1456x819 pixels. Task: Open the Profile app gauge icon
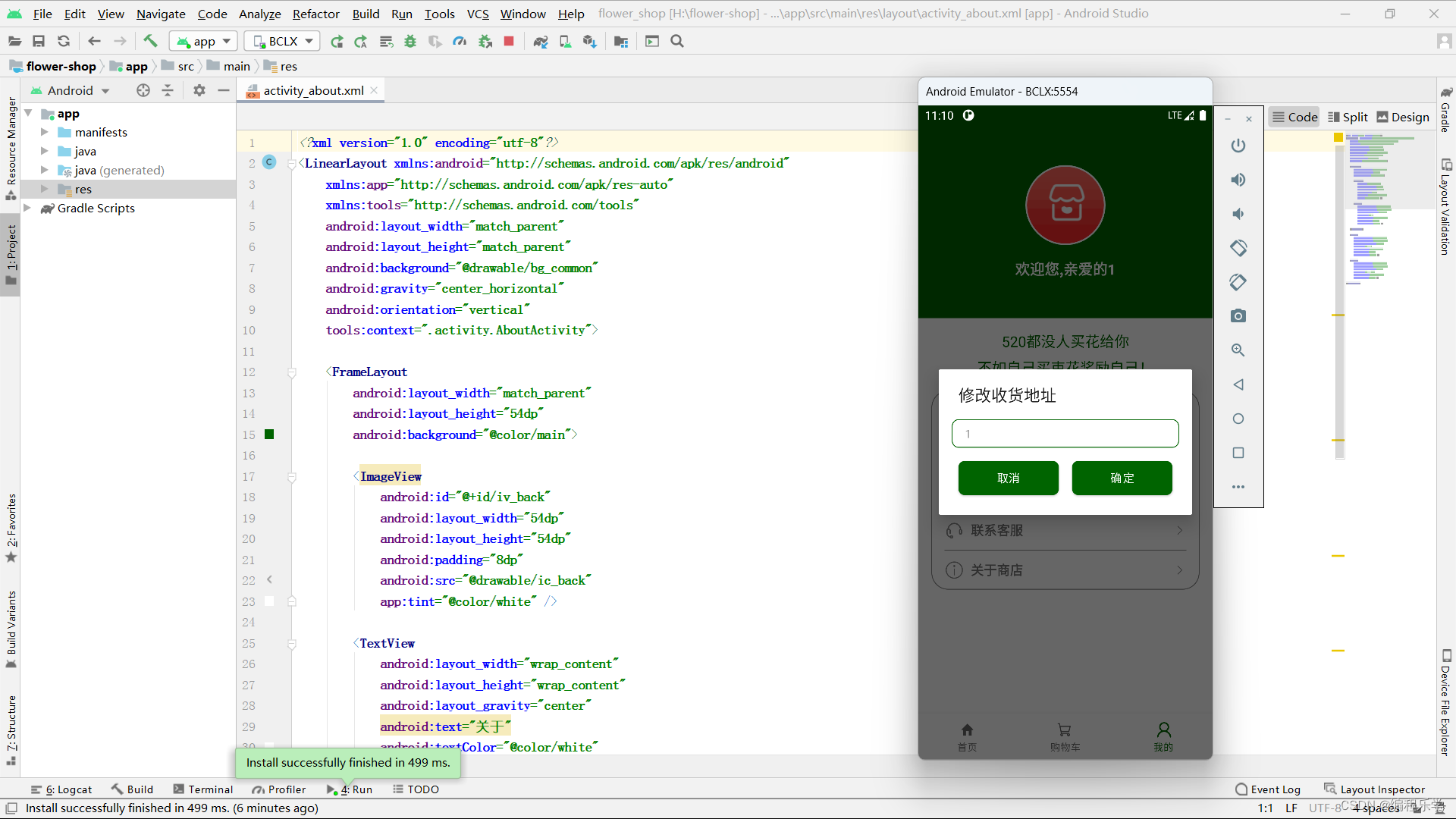(x=460, y=41)
